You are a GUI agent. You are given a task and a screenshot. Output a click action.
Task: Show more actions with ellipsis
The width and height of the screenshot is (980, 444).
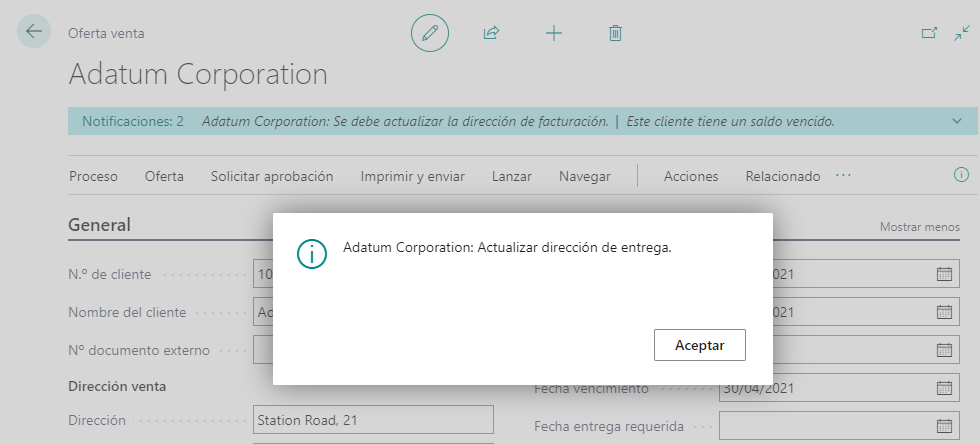[843, 176]
